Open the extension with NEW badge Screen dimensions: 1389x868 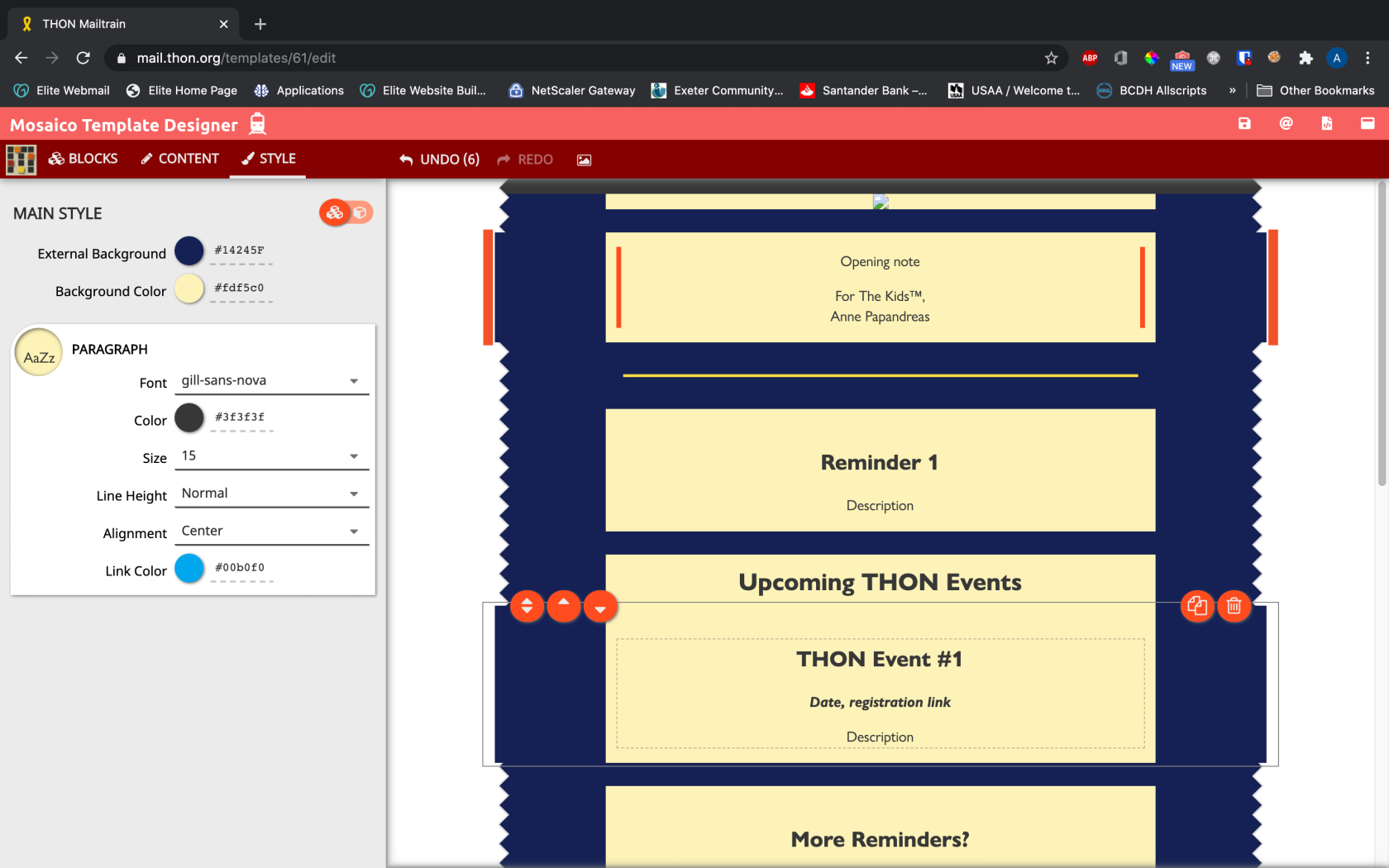[x=1182, y=60]
